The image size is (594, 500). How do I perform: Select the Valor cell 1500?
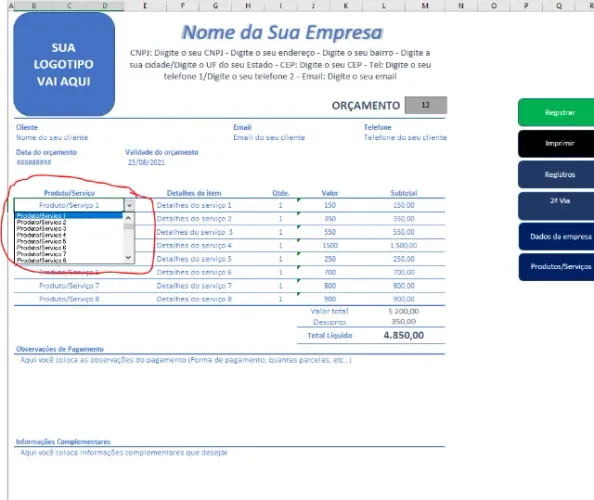tap(330, 245)
